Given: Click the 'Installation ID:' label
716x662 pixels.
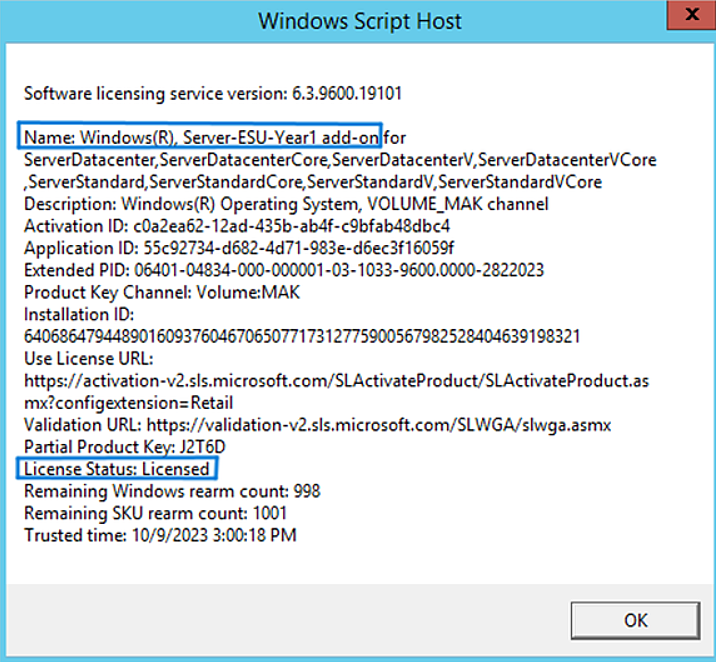Looking at the screenshot, I should coord(79,315).
